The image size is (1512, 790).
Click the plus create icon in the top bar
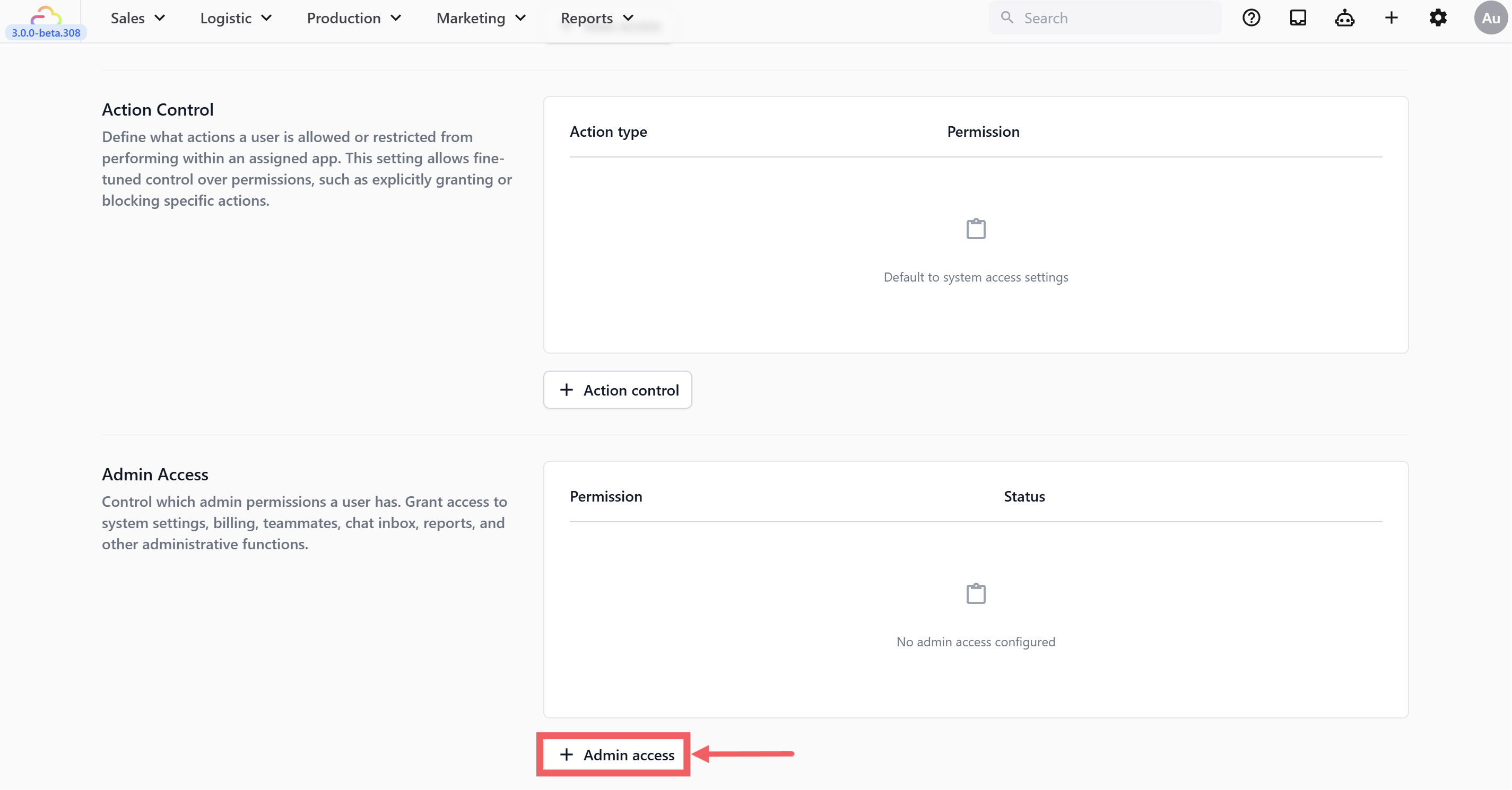[x=1391, y=18]
